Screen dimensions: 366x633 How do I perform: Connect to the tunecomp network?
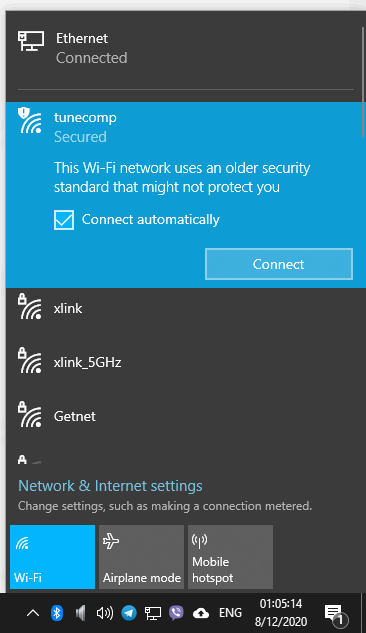[x=279, y=264]
